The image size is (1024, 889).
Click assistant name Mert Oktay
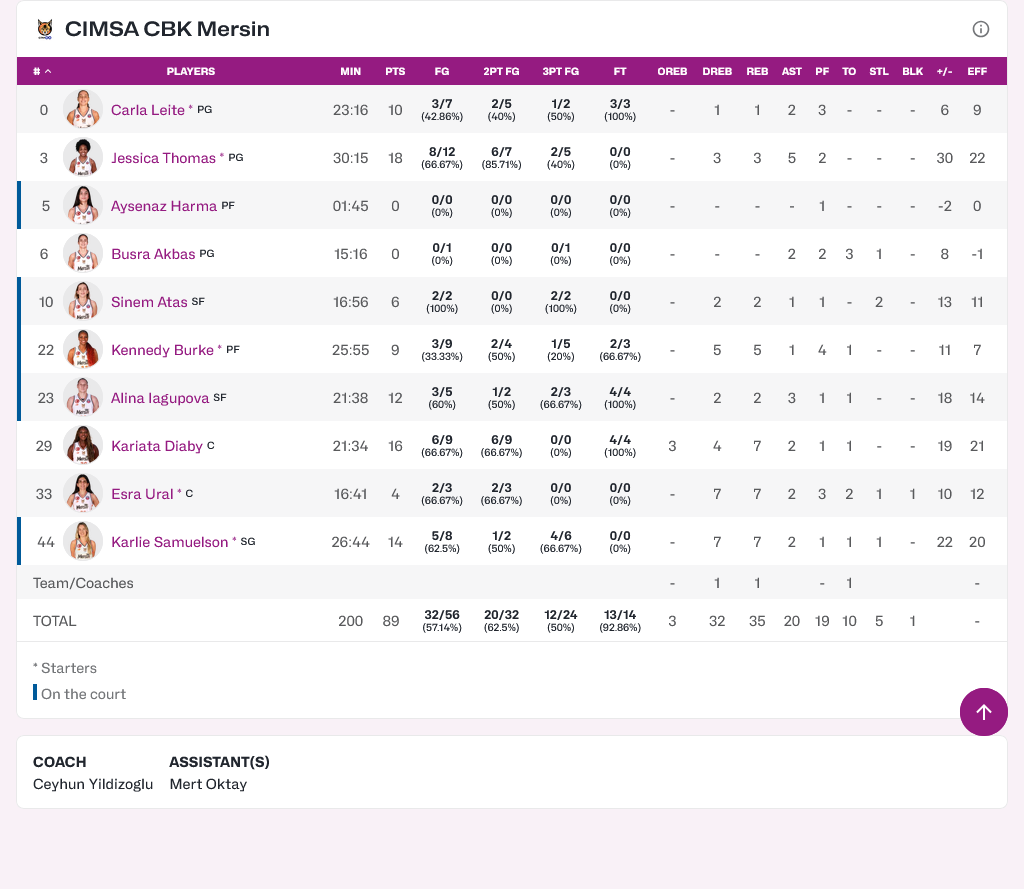[208, 784]
